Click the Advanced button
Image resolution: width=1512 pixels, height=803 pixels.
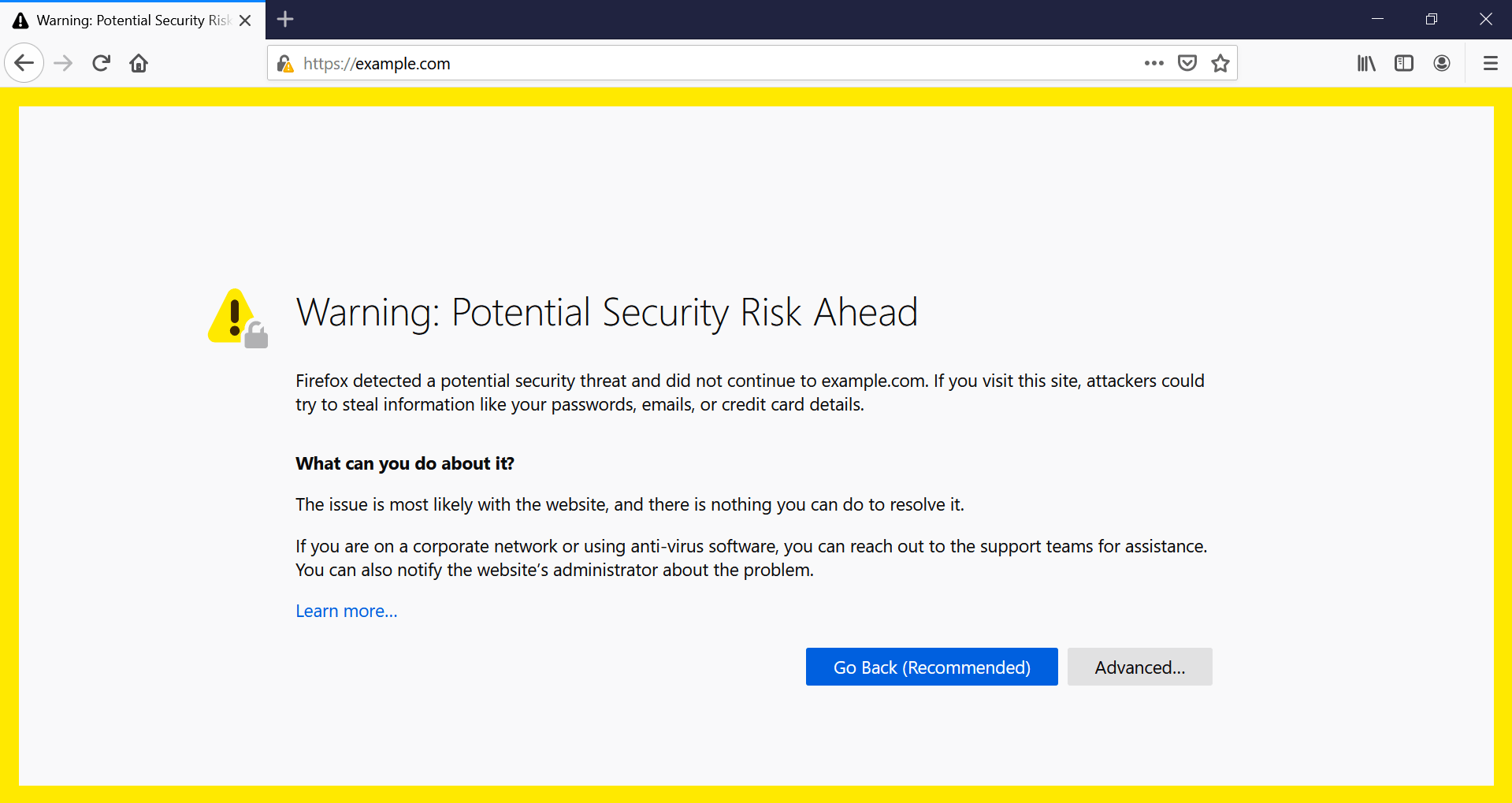[x=1139, y=667]
